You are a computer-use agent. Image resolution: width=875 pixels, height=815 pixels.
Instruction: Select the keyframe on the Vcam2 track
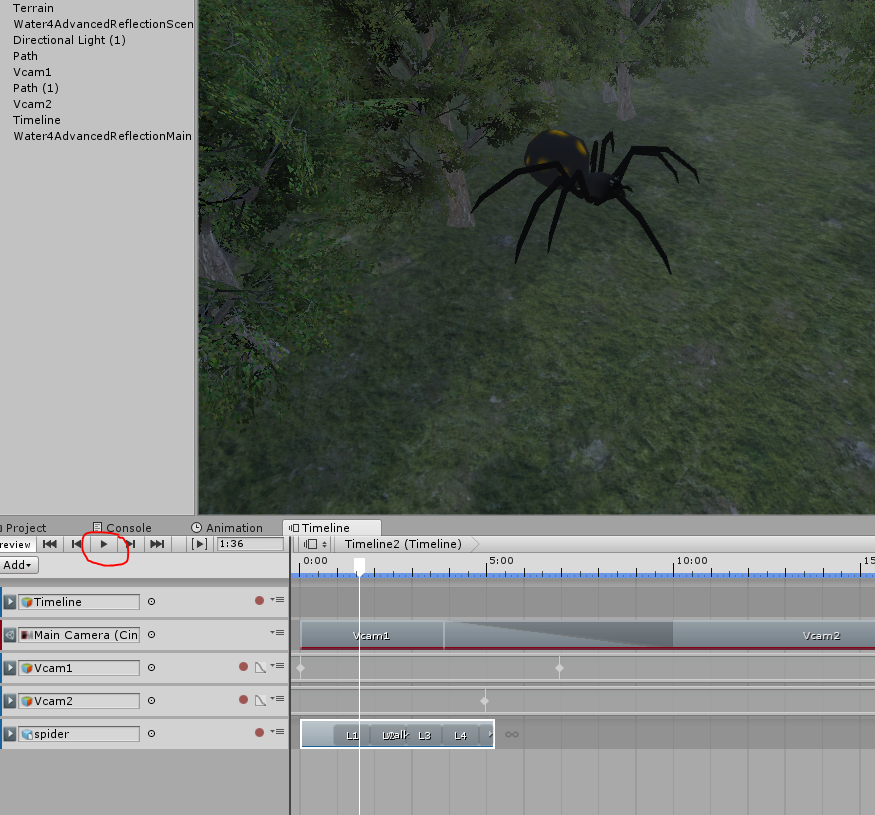tap(484, 701)
